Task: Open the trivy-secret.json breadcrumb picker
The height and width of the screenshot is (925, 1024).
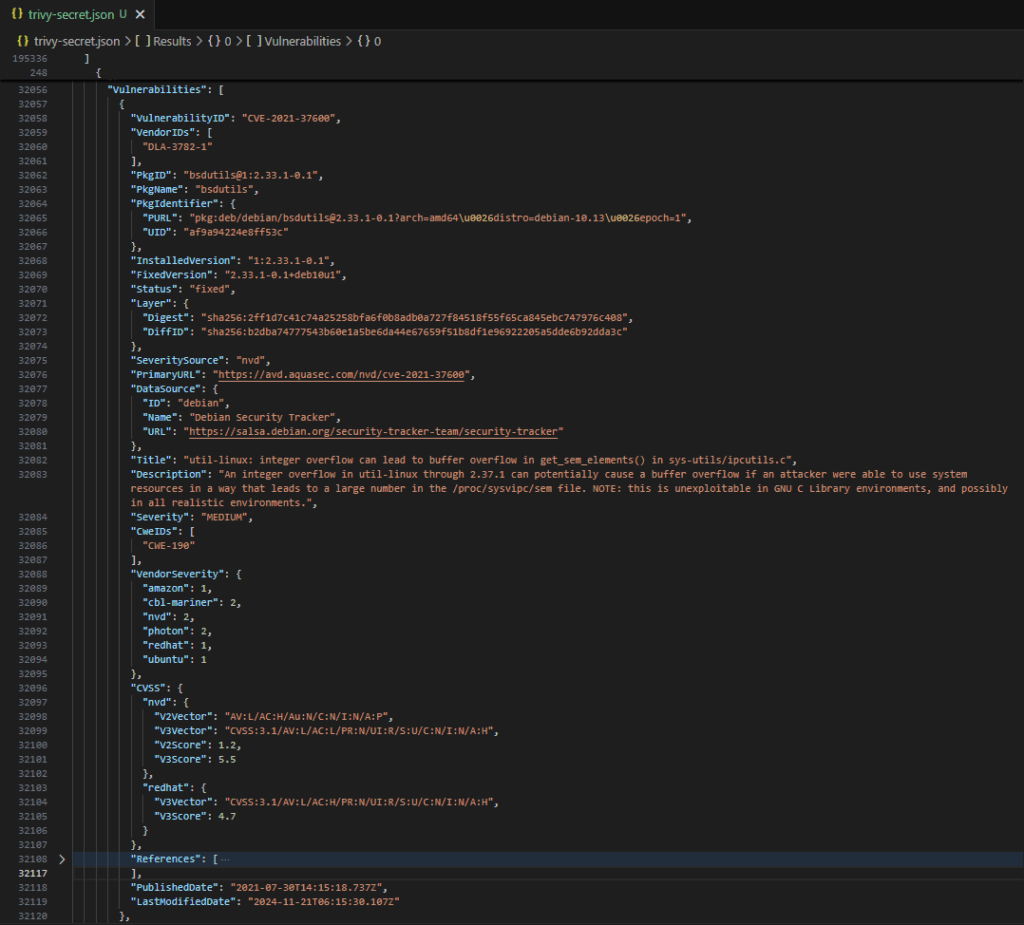Action: point(75,41)
